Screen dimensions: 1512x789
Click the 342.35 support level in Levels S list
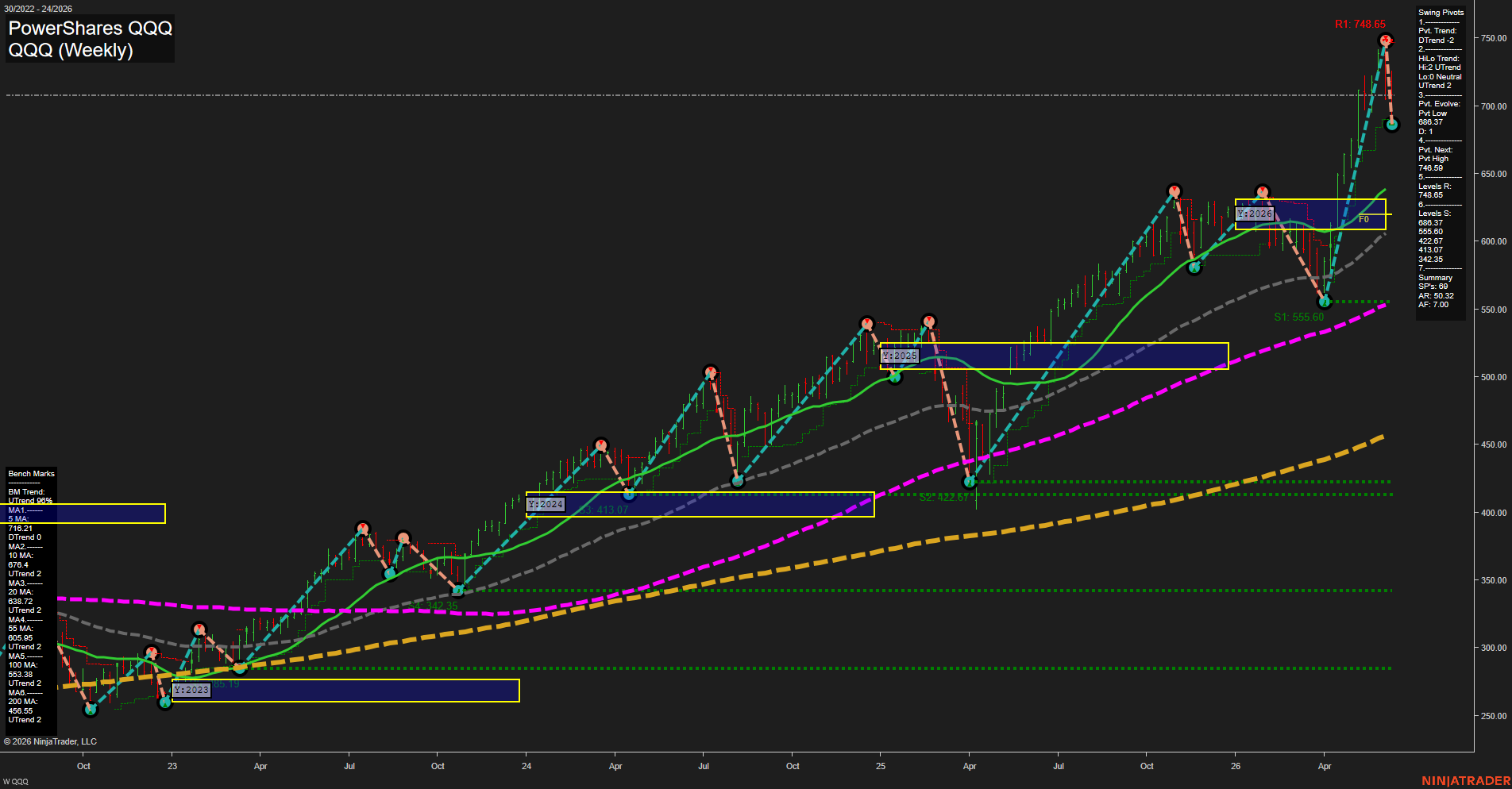[1431, 260]
